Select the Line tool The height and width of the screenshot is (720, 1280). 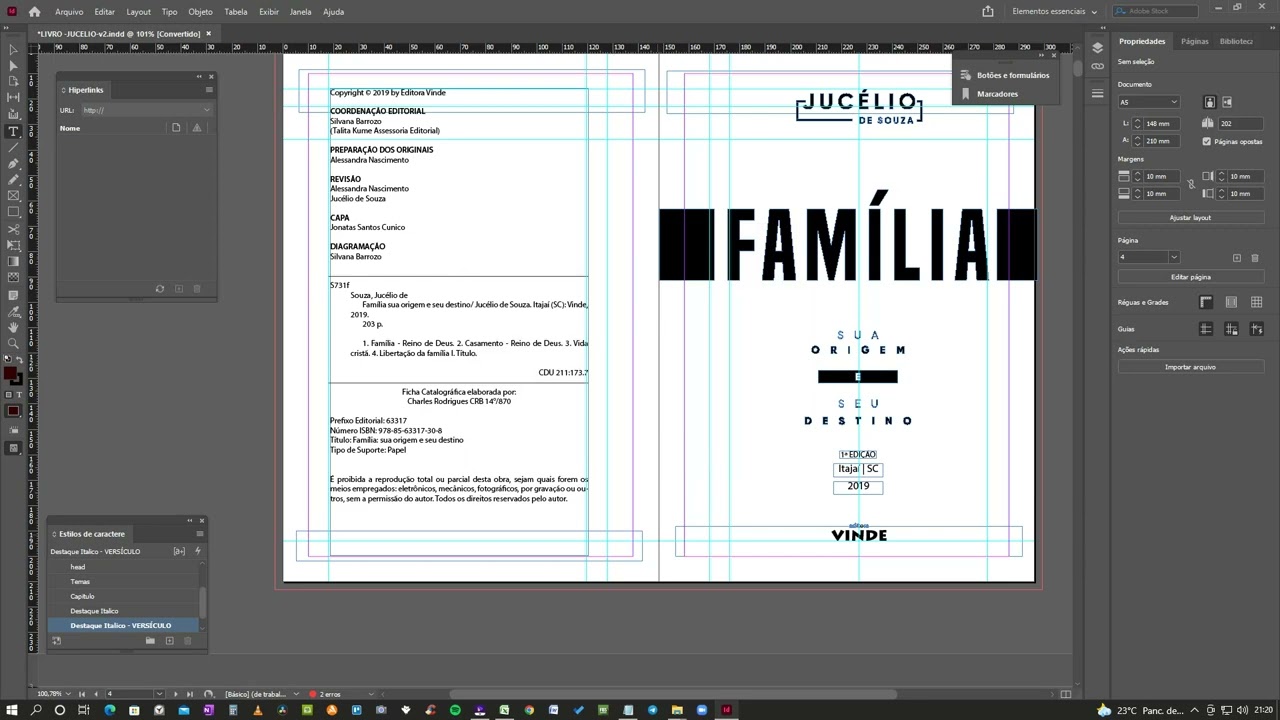coord(13,147)
